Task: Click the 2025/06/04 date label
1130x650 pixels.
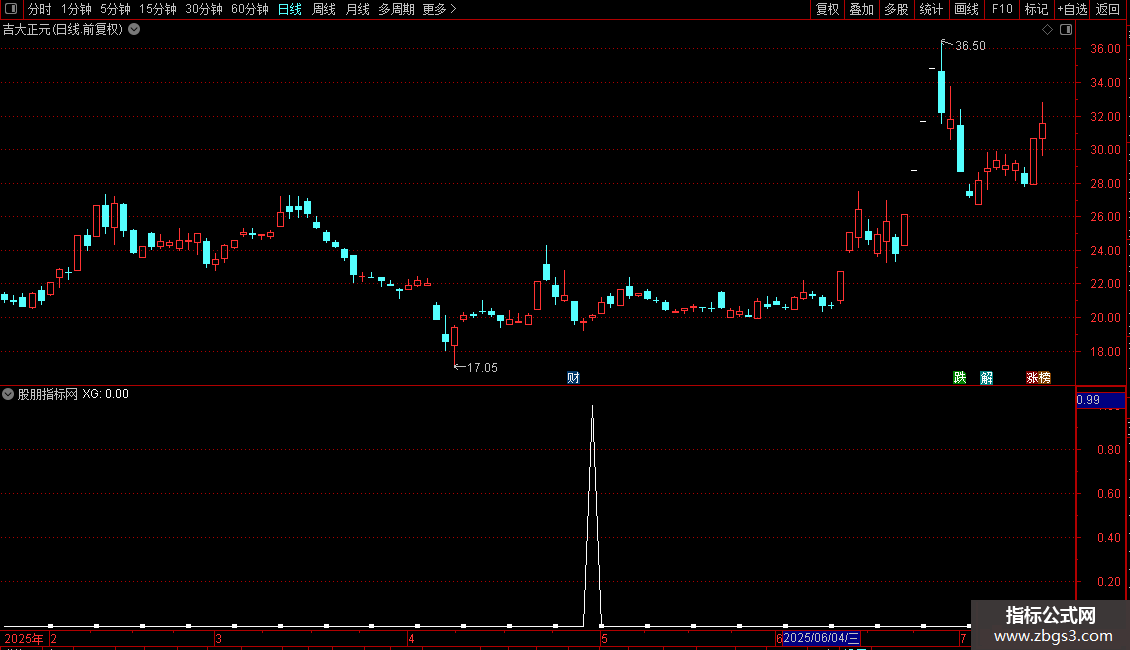Action: point(822,638)
